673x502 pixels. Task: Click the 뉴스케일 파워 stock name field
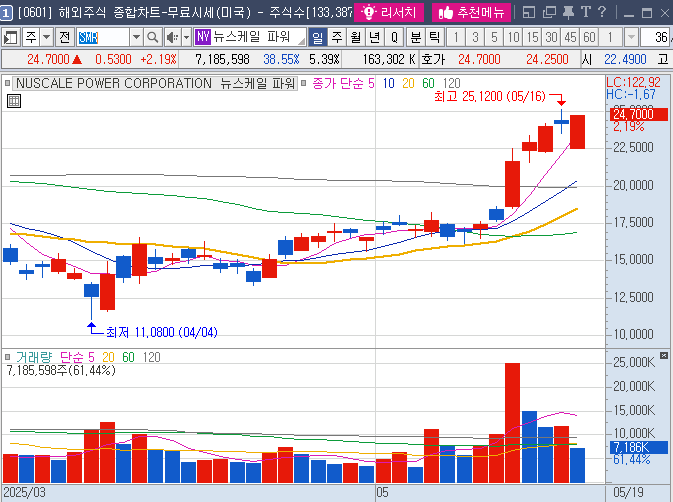259,37
